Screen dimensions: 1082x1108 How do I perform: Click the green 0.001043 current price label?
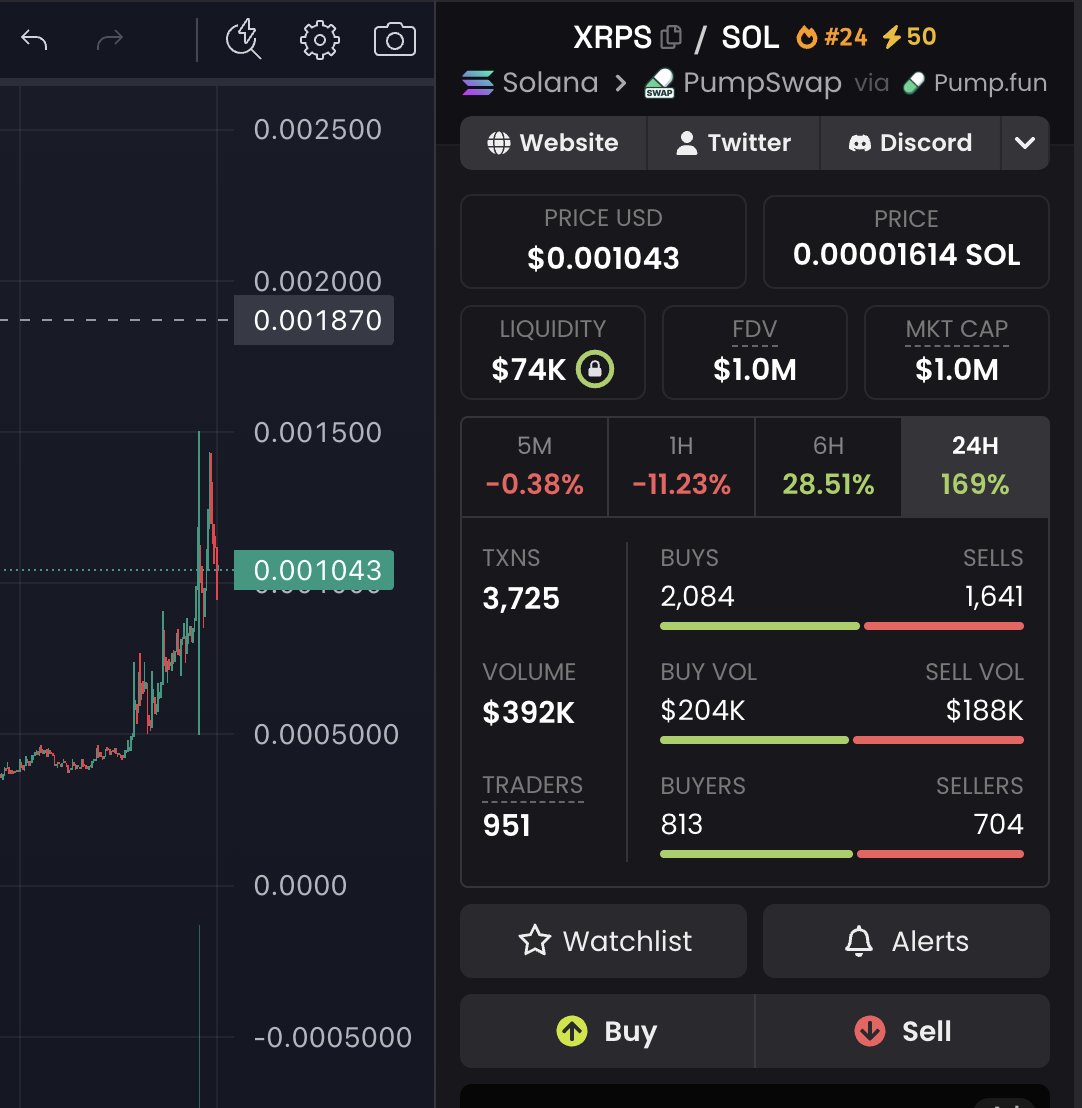(x=314, y=570)
